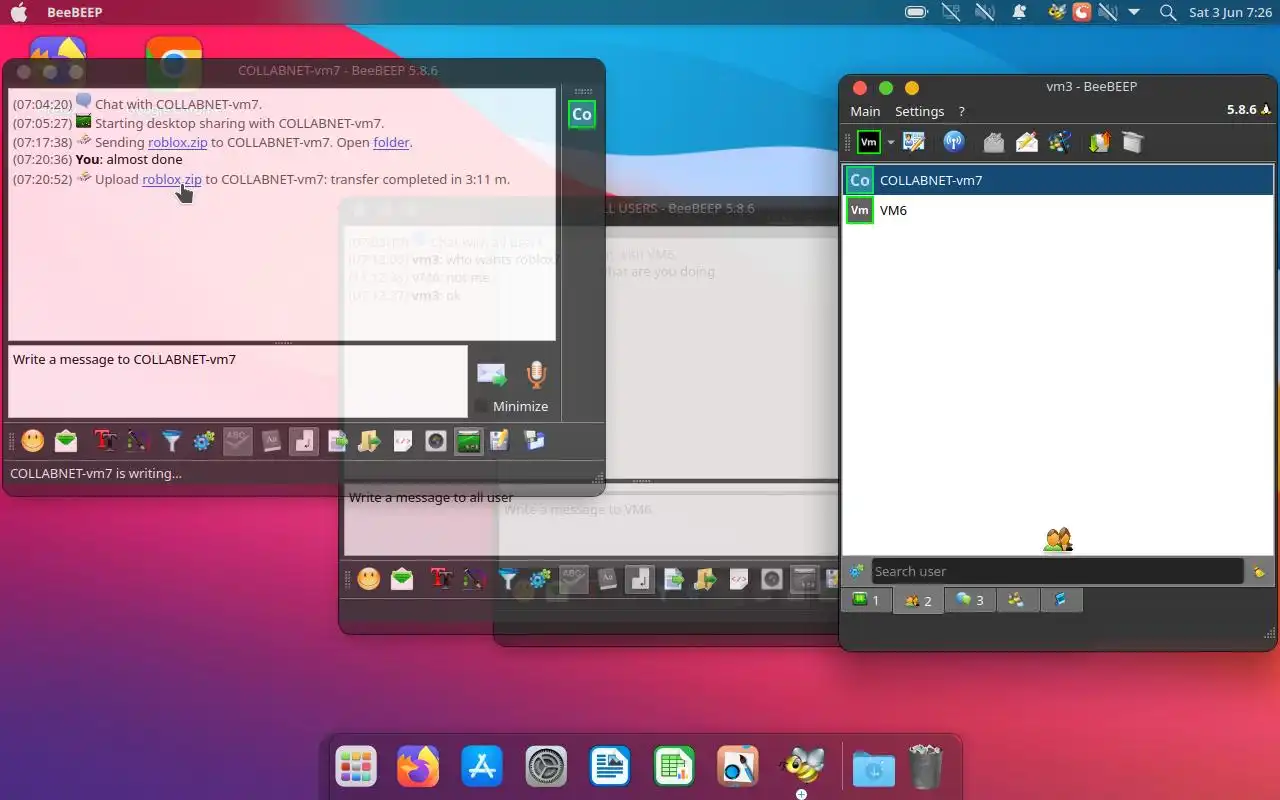
Task: Click the users icon at bottom of list
Action: point(1058,540)
